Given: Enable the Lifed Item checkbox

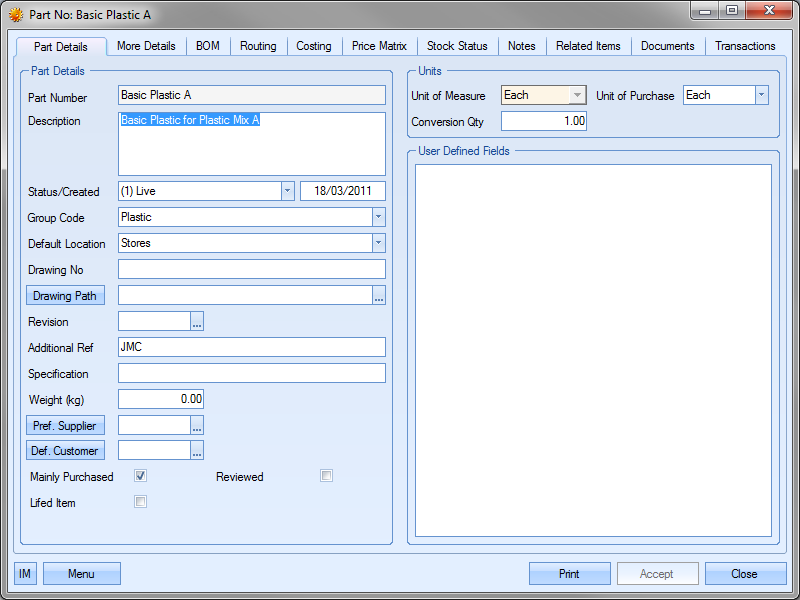Looking at the screenshot, I should coord(141,502).
